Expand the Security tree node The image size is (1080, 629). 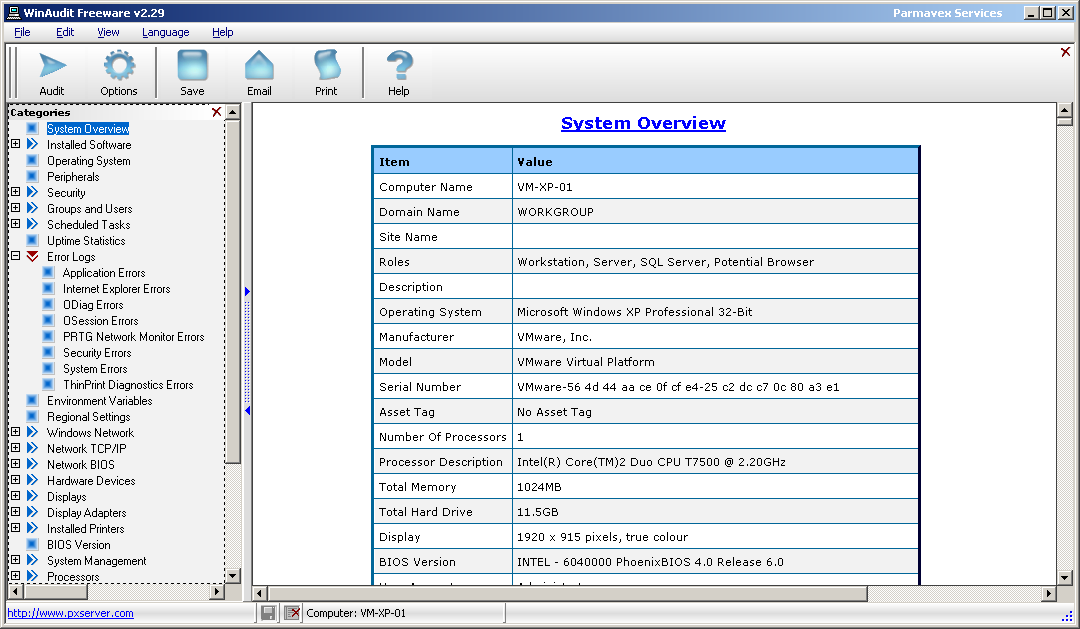click(x=15, y=192)
